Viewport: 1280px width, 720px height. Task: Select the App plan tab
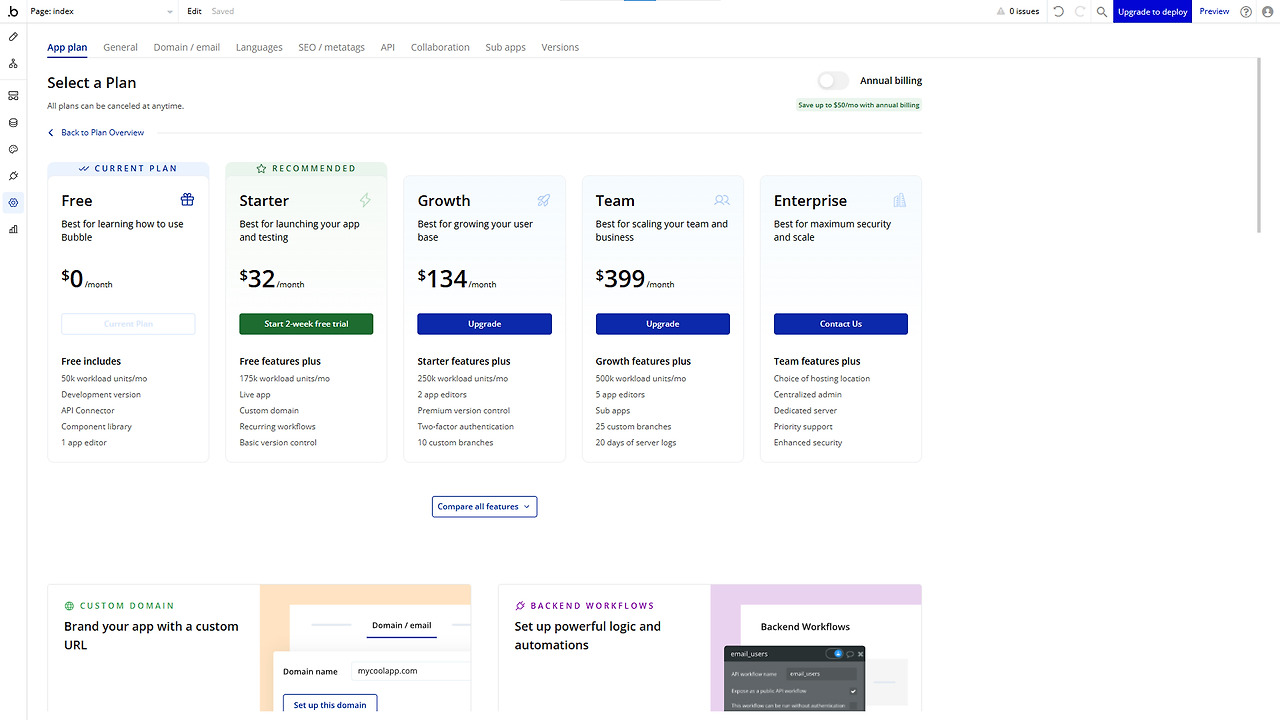pyautogui.click(x=67, y=47)
